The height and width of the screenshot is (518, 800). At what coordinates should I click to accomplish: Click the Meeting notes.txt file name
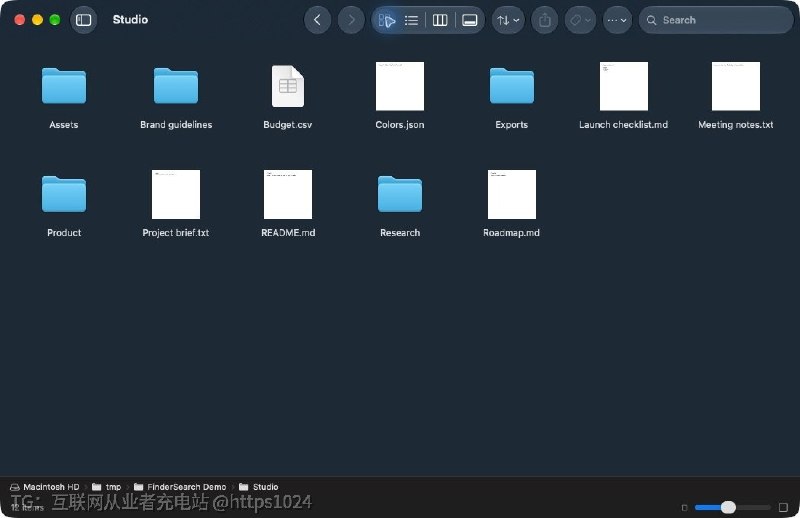point(736,125)
